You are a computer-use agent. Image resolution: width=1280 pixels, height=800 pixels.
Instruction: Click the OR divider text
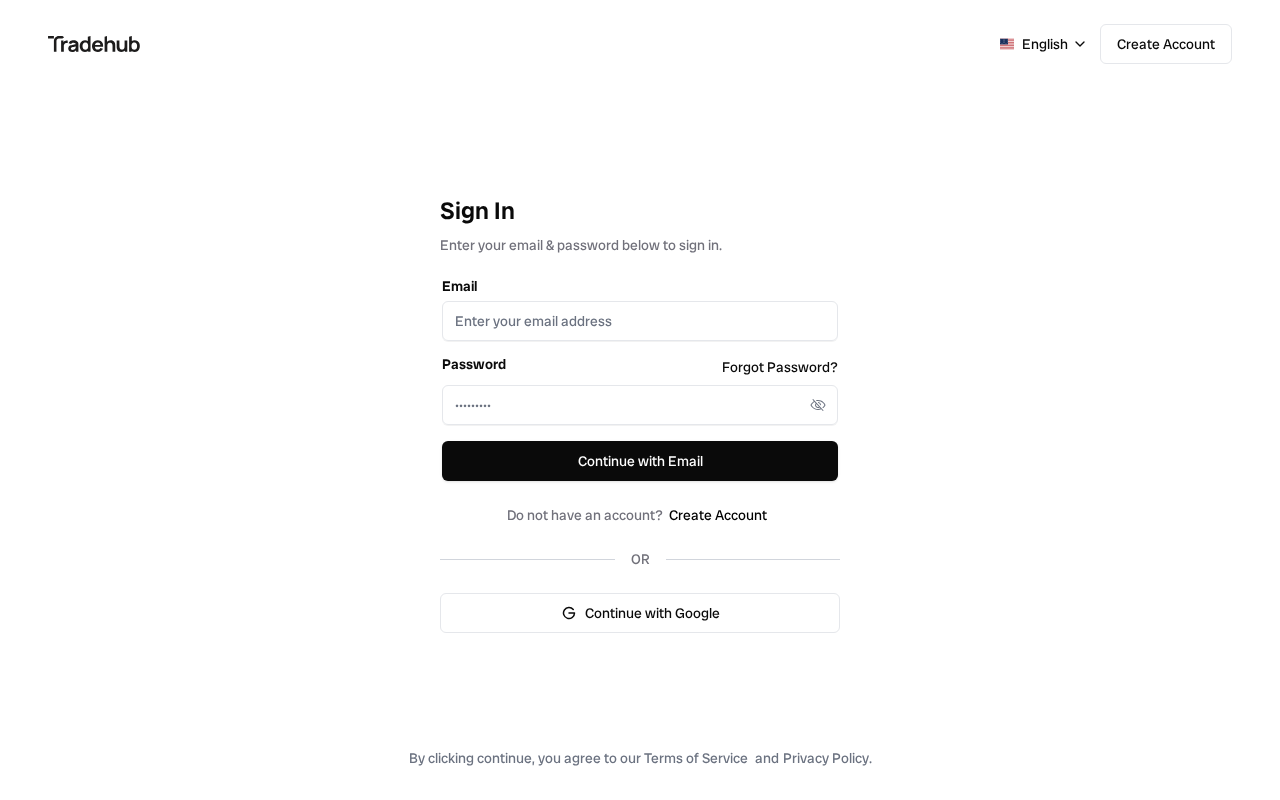[x=640, y=559]
